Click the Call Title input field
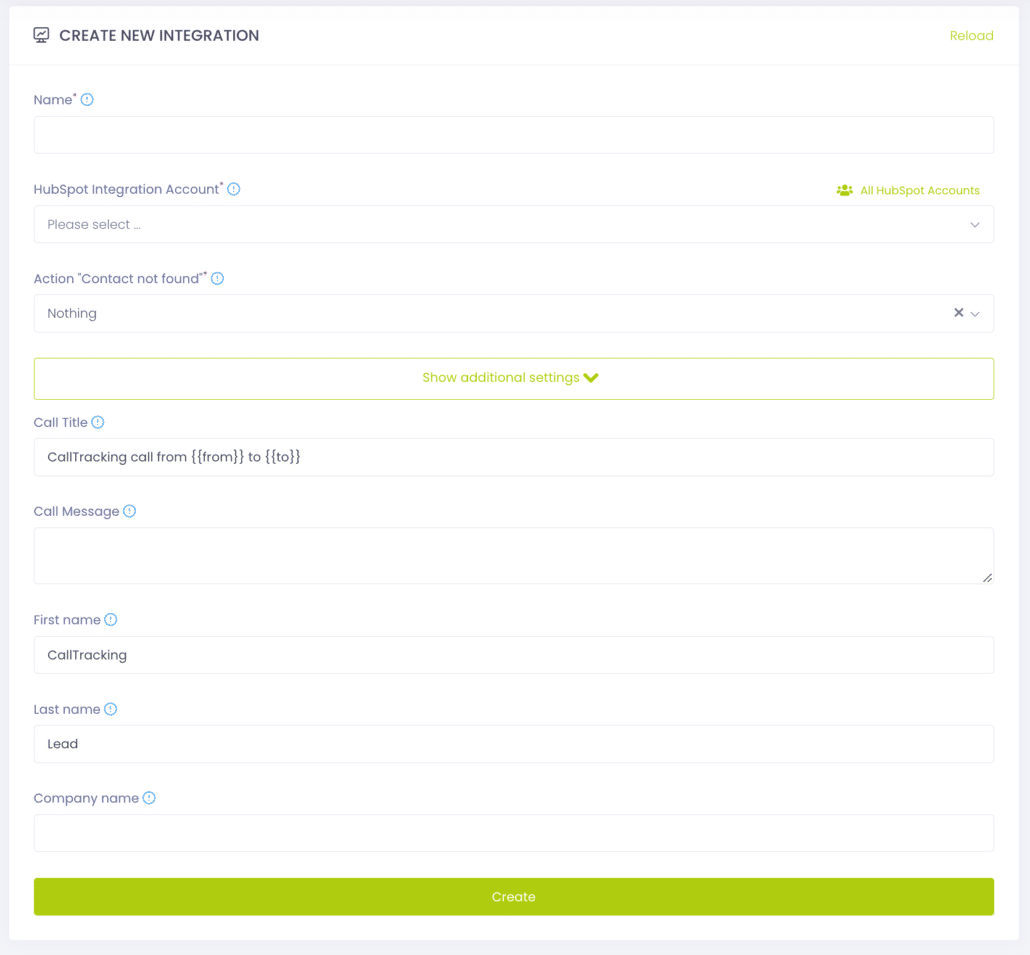This screenshot has width=1030, height=955. 514,457
